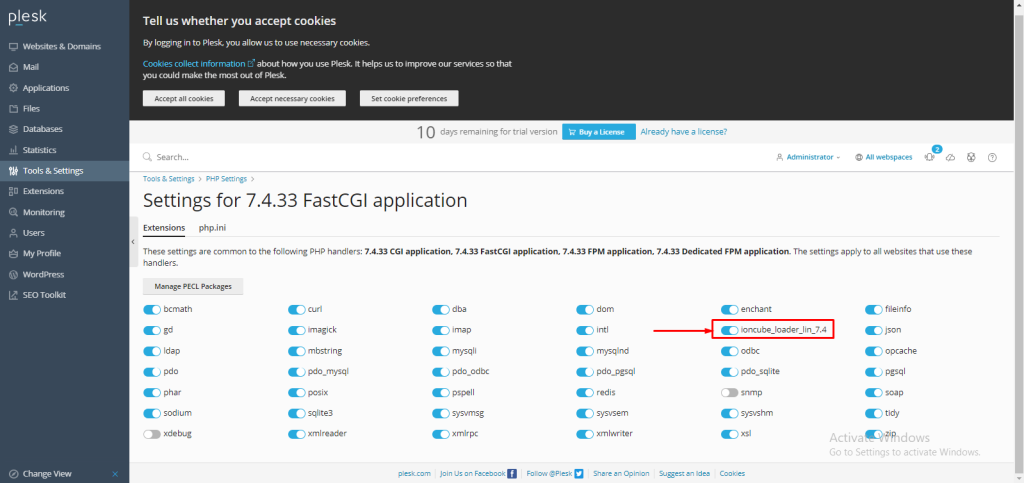Click the Facebook icon in footer
The height and width of the screenshot is (483, 1024).
[x=513, y=473]
